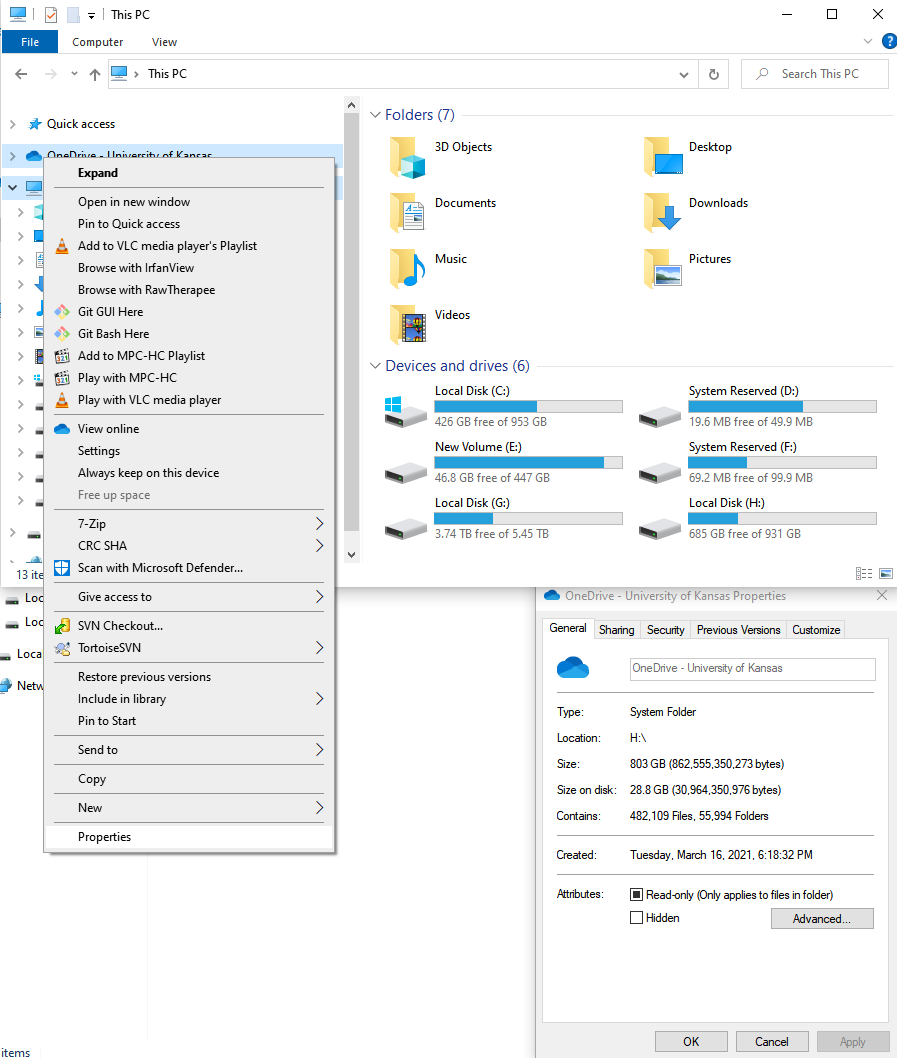
Task: Click the New Volume (E:) usage bar
Action: (528, 462)
